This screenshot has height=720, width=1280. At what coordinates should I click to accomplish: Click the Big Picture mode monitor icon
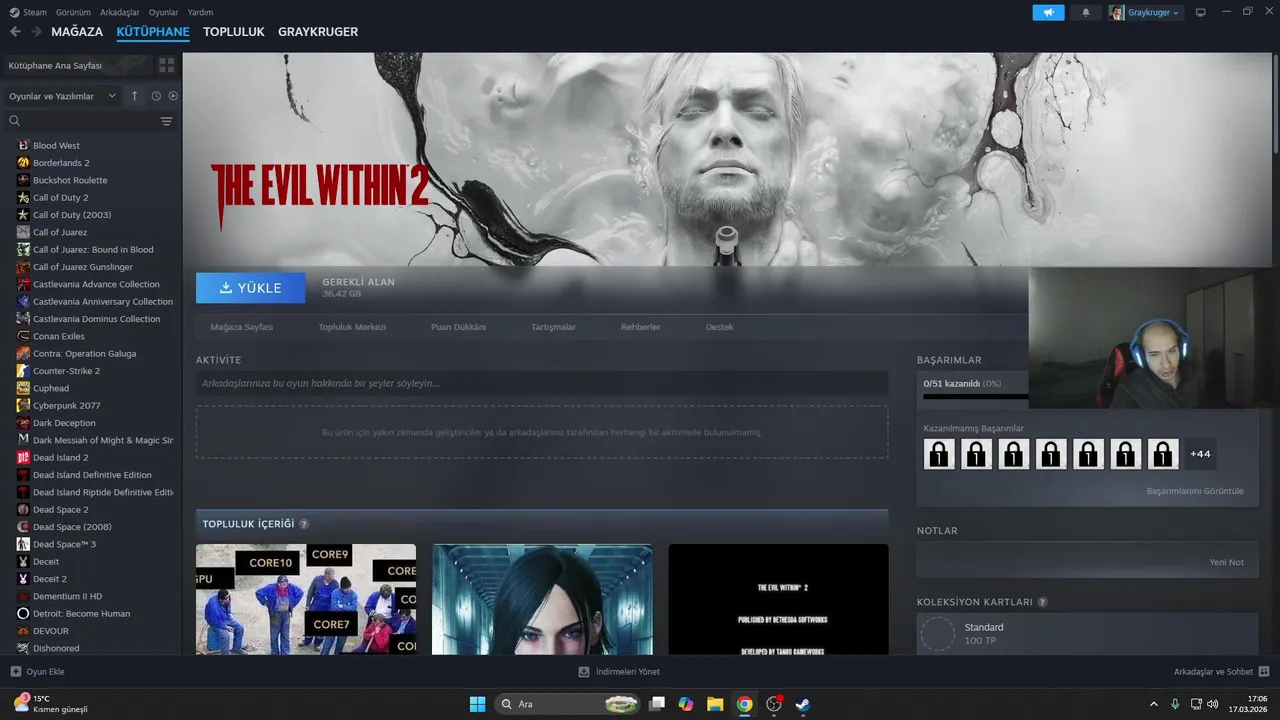[x=1200, y=13]
